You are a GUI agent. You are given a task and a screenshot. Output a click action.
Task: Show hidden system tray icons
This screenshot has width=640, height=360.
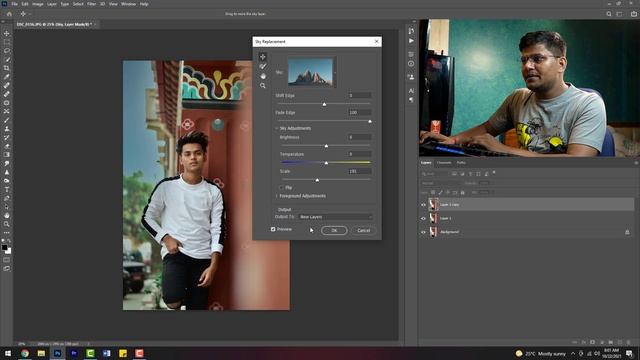click(573, 353)
